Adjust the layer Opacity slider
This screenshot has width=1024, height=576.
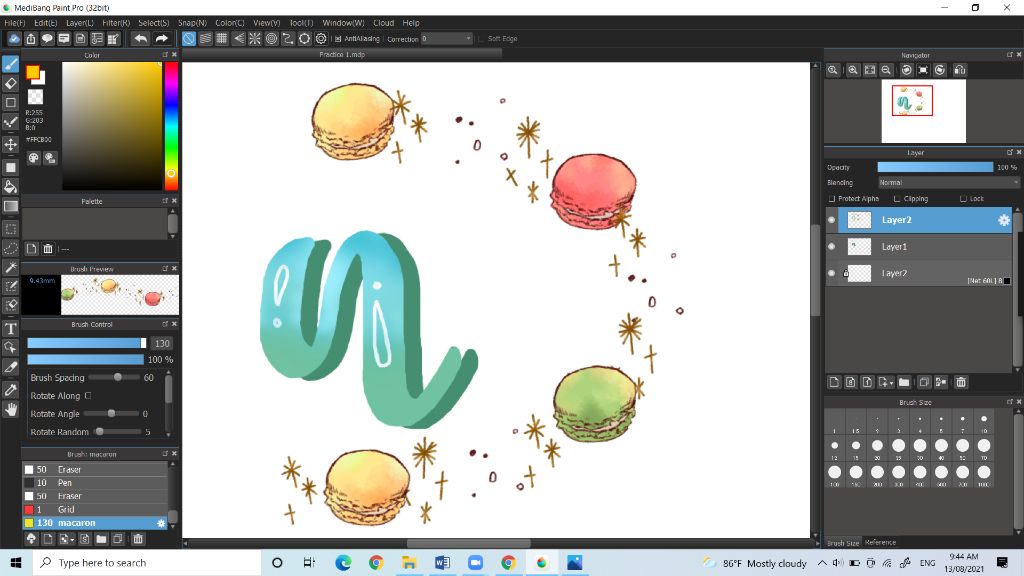coord(935,167)
